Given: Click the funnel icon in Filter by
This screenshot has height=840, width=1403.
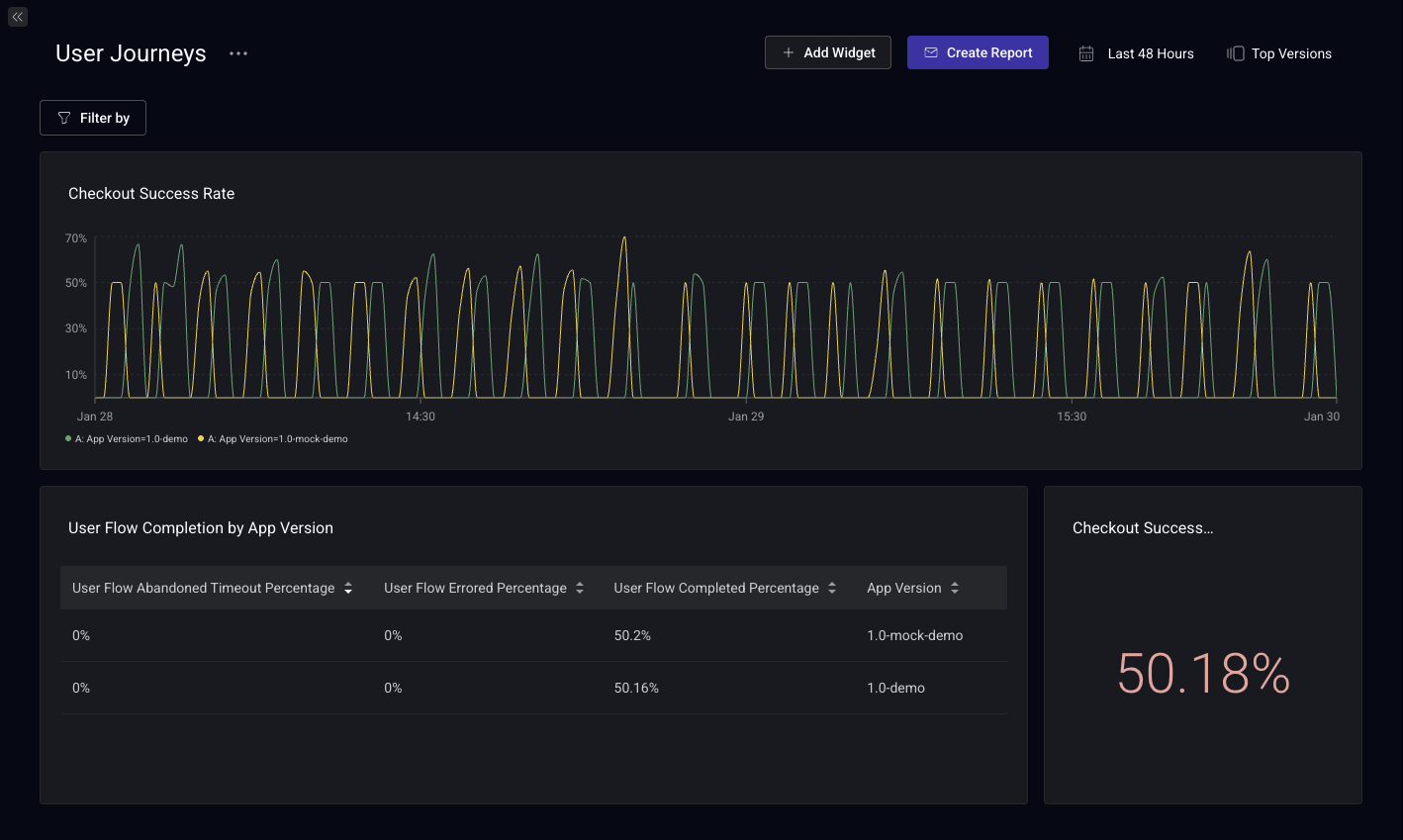Looking at the screenshot, I should 64,118.
